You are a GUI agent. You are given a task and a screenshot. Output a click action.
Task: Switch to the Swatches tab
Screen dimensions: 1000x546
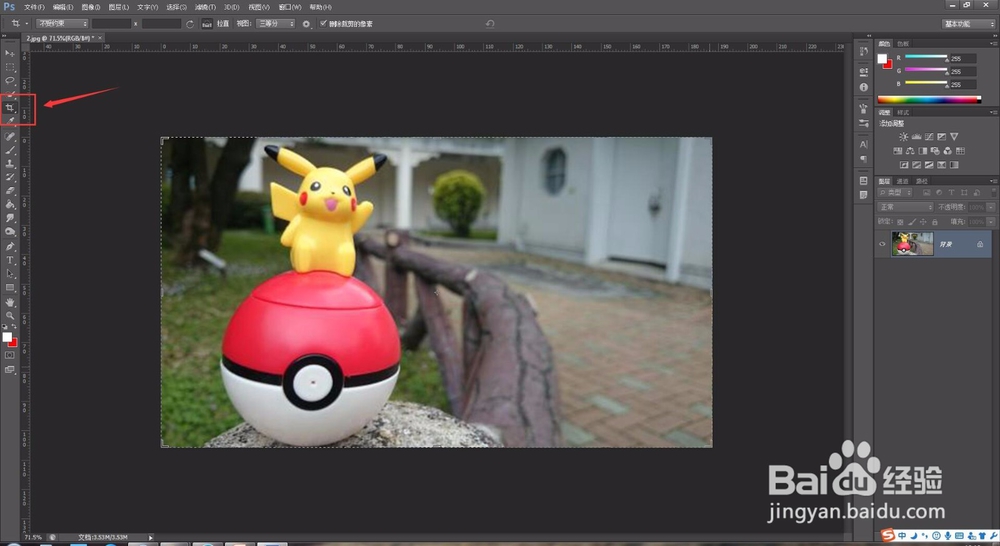[903, 44]
